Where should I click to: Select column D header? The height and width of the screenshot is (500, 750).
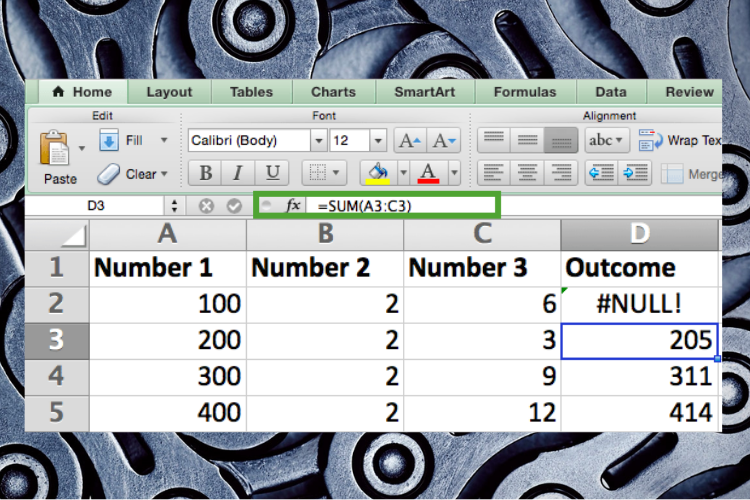click(x=640, y=234)
